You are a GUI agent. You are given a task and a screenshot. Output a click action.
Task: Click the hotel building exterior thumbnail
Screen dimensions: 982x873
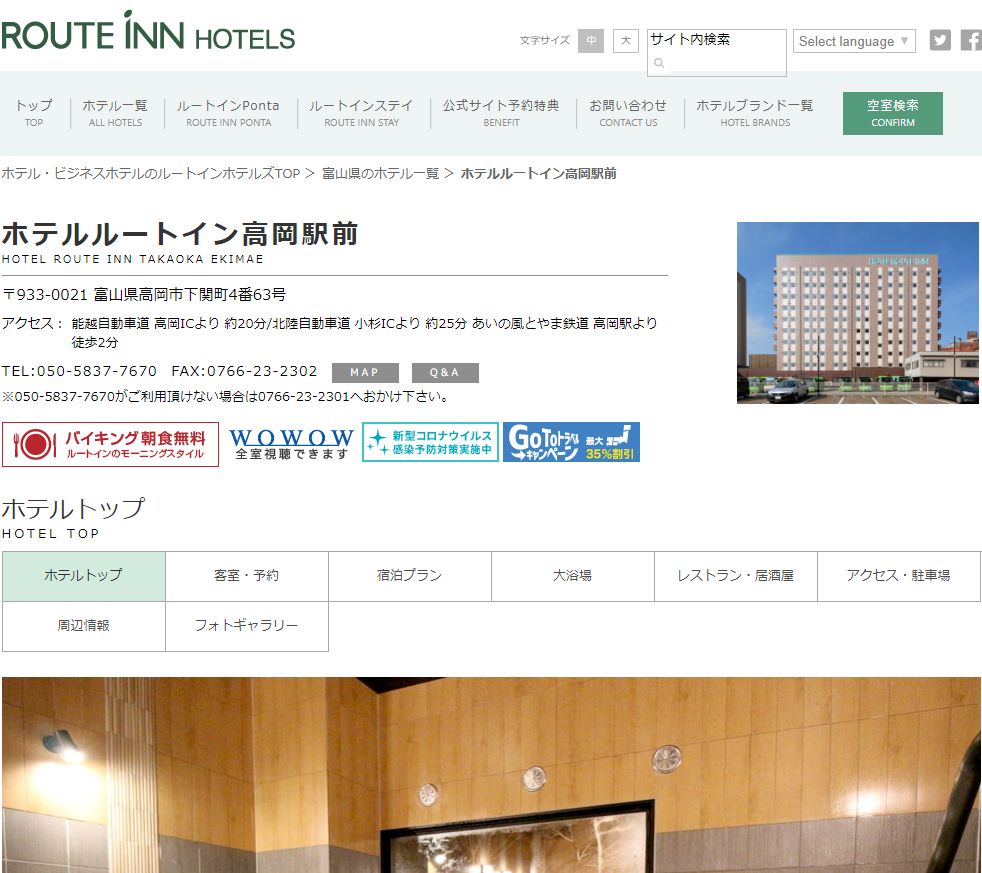pyautogui.click(x=857, y=313)
